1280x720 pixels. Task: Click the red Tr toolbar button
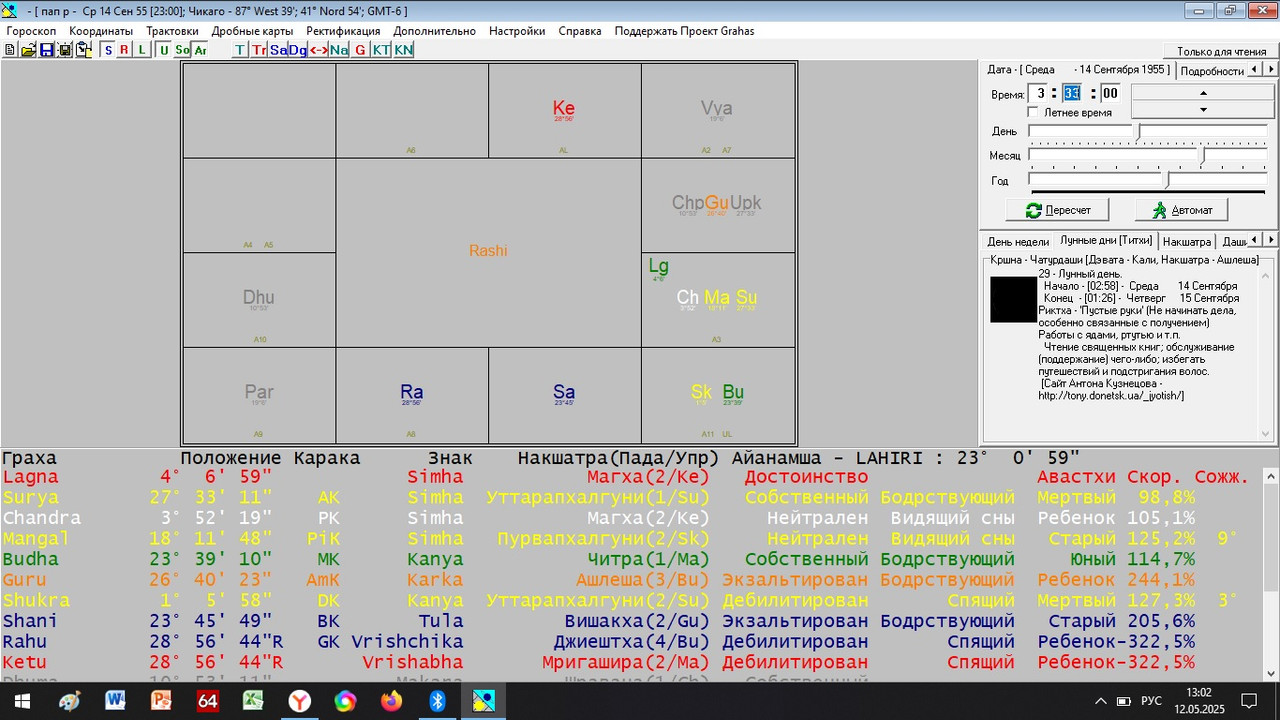[259, 50]
